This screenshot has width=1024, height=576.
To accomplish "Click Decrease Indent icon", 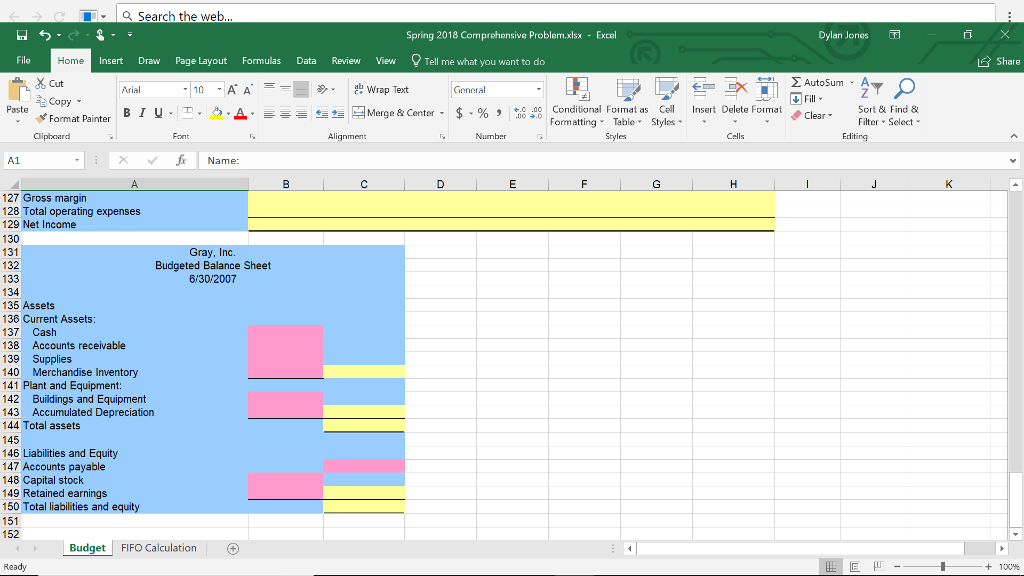I will point(322,114).
